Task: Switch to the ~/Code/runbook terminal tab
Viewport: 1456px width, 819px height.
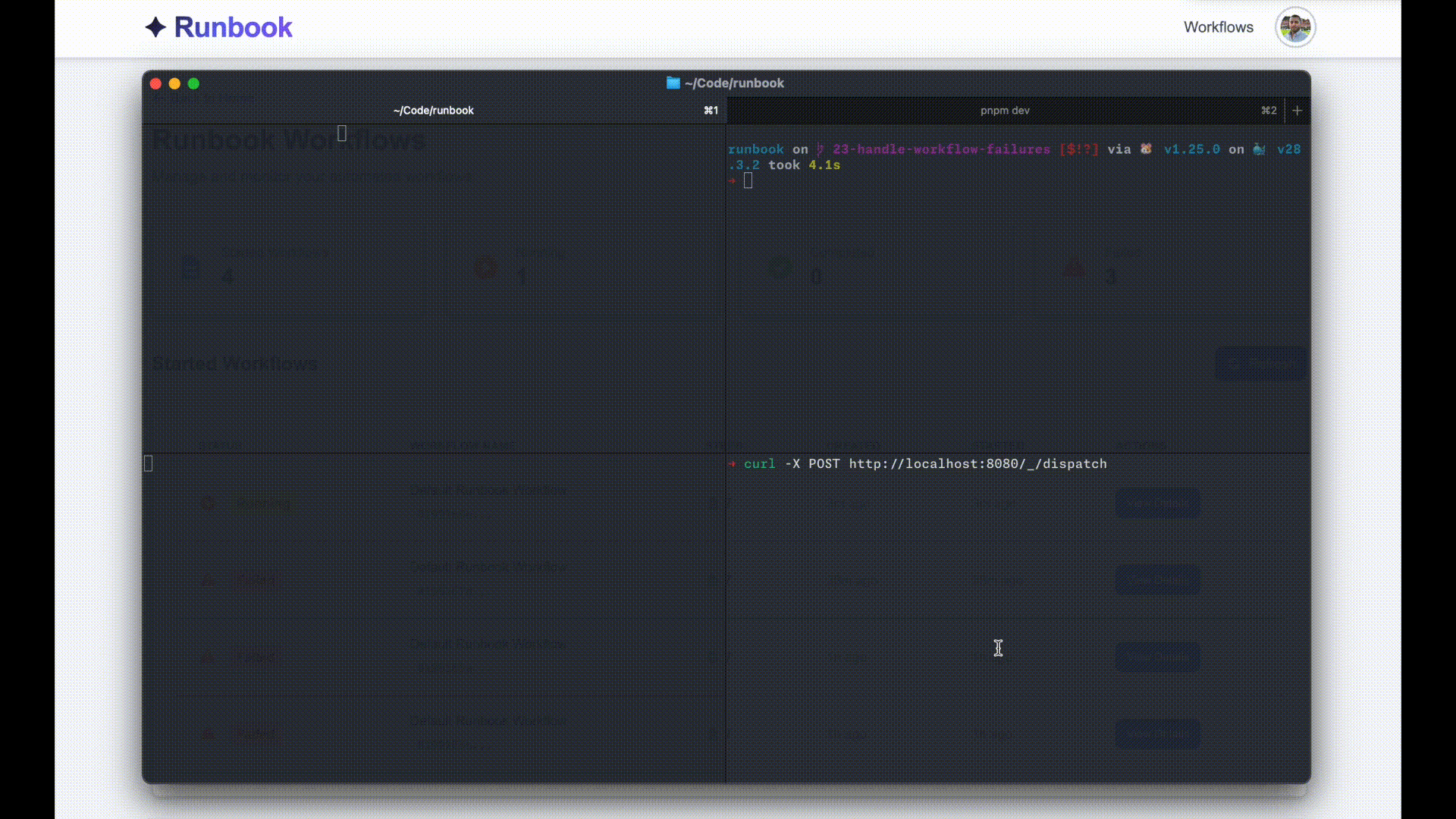Action: click(434, 111)
